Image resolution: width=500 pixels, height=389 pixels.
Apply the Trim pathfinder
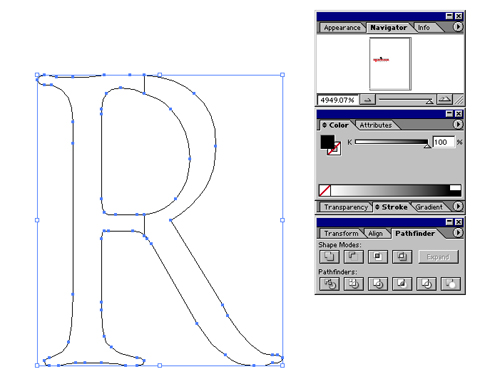coord(353,284)
